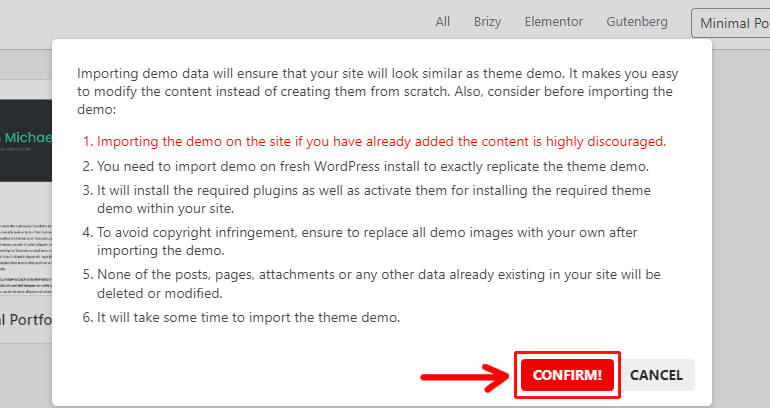Viewport: 770px width, 408px height.
Task: Click the Importing demo data intro paragraph
Action: click(377, 91)
